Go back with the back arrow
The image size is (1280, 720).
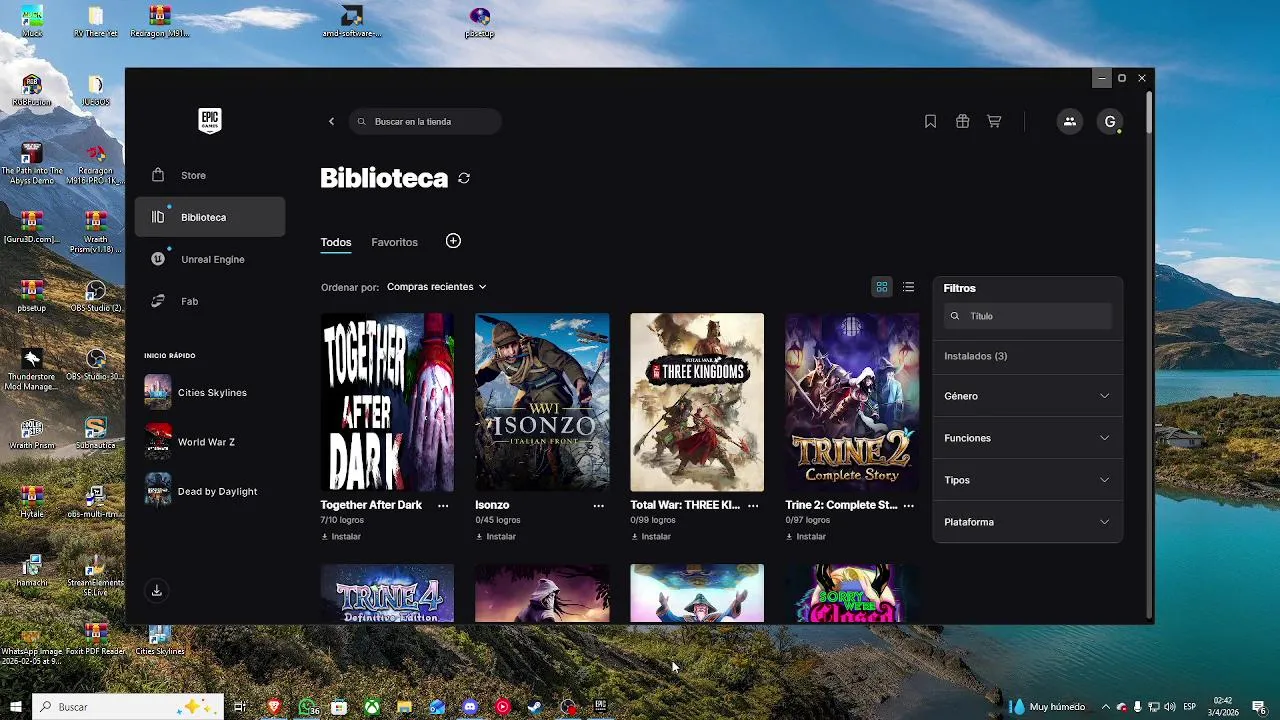coord(331,121)
